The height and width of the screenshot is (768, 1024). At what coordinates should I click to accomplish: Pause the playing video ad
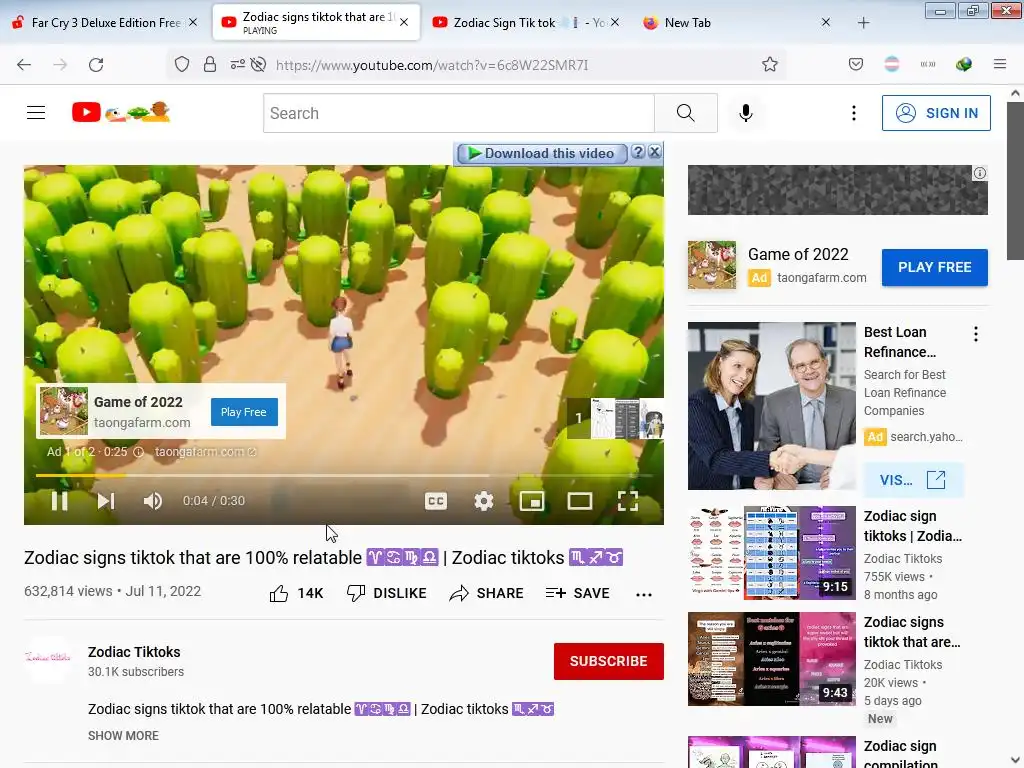[x=59, y=501]
